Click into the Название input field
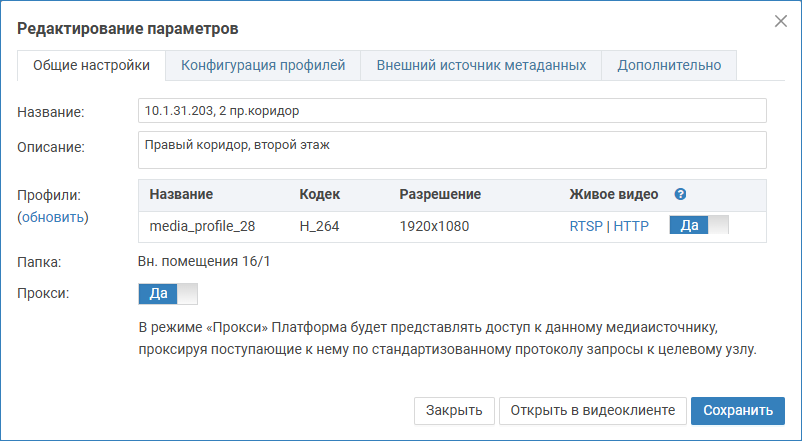This screenshot has height=441, width=802. click(x=451, y=110)
